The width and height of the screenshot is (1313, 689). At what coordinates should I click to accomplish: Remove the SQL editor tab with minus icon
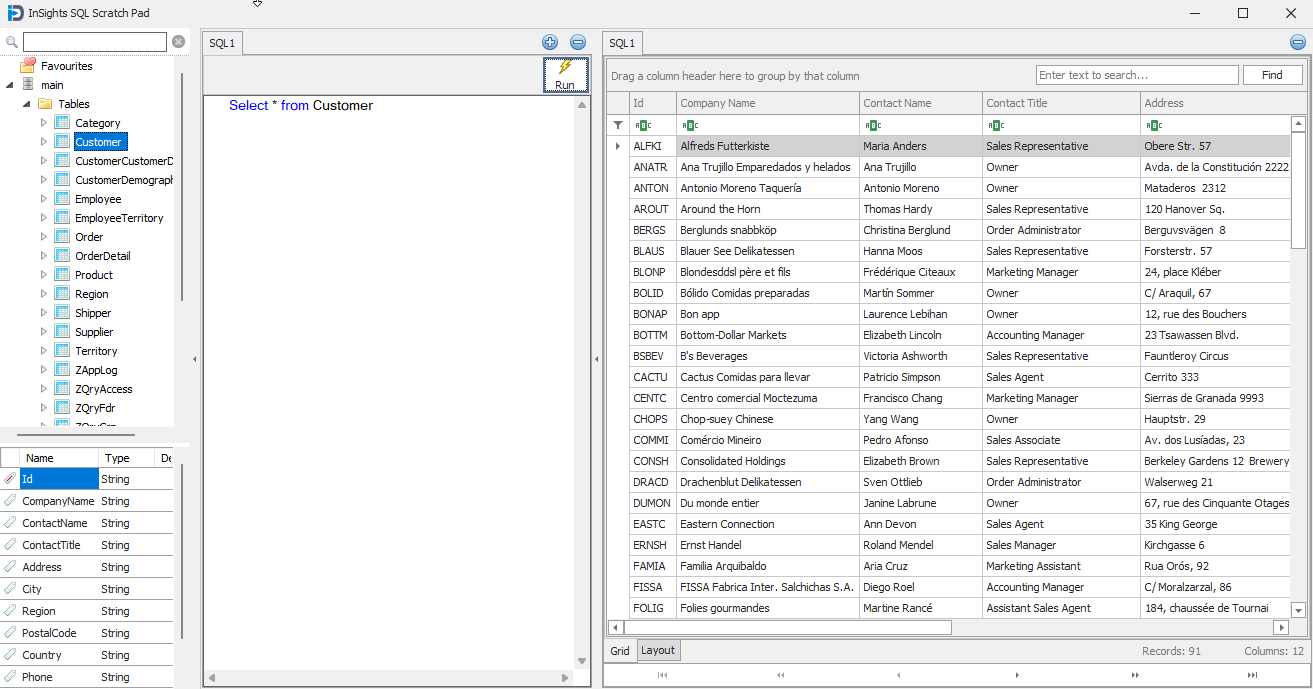pyautogui.click(x=577, y=42)
